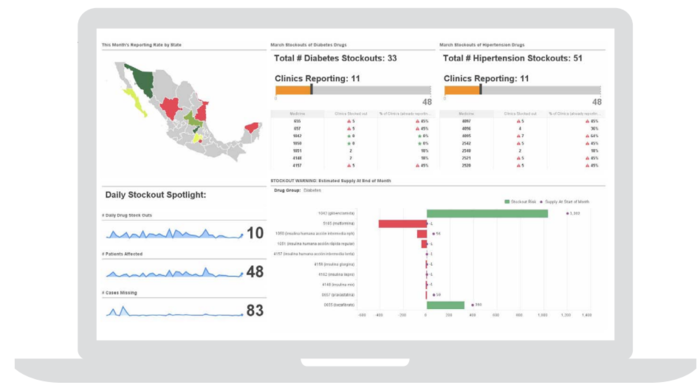The width and height of the screenshot is (700, 385).
Task: Open the Drug Group Diabetes filter value
Action: (312, 190)
